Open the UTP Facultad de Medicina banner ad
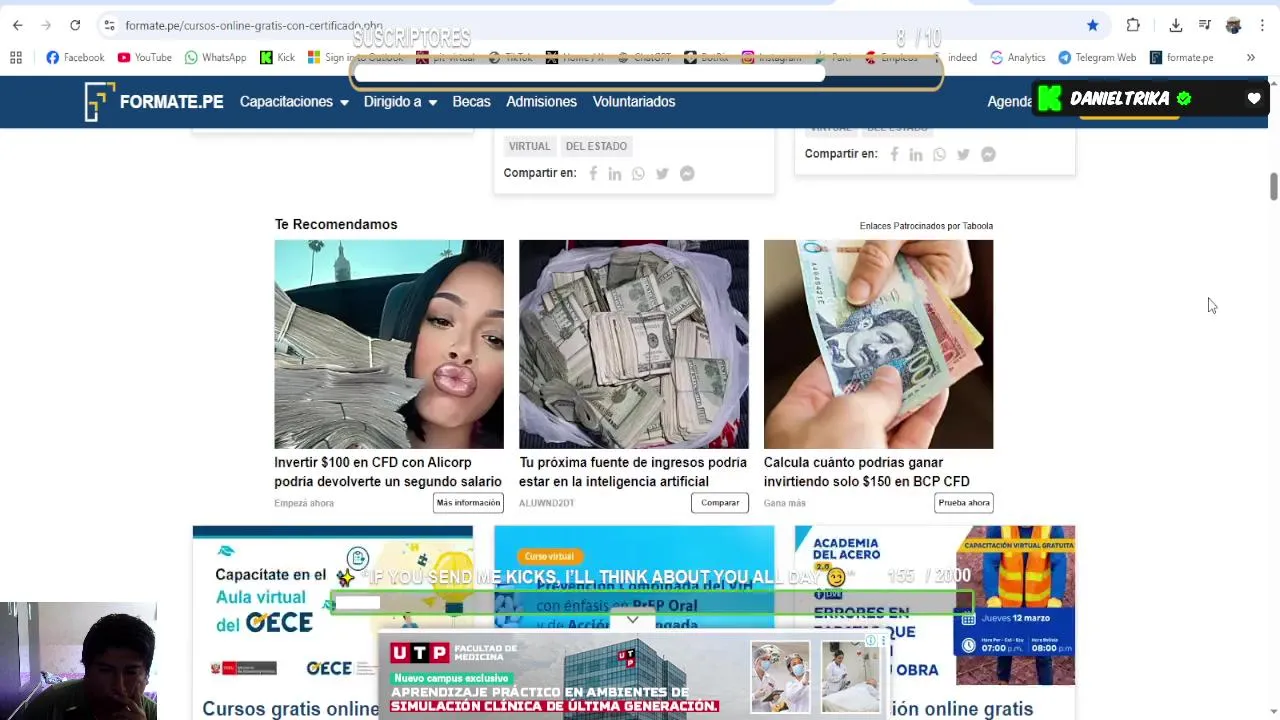The width and height of the screenshot is (1280, 720). pyautogui.click(x=632, y=676)
